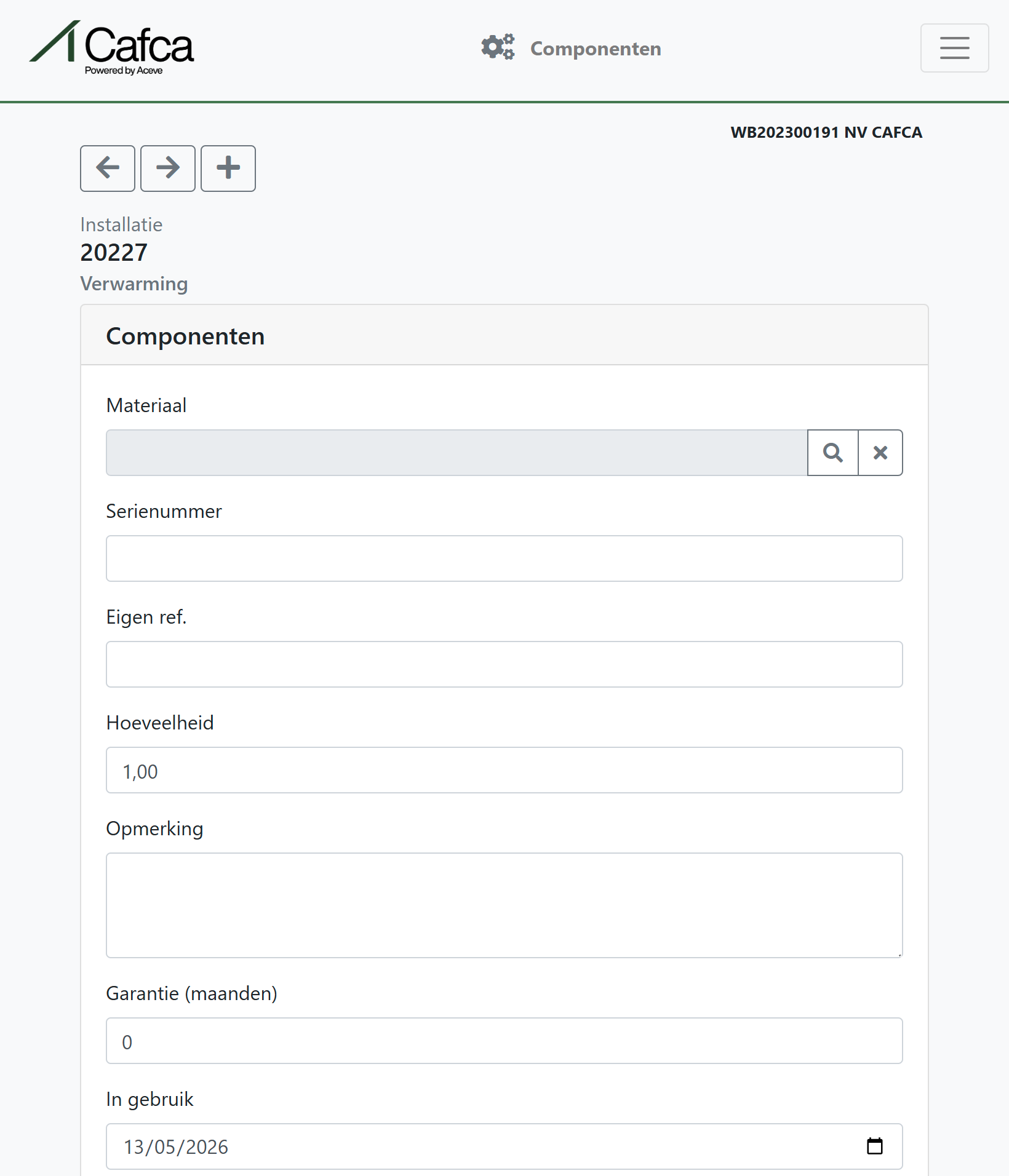Screen dimensions: 1009x1176
Task: Focus the Garantie (maanden) field
Action: (504, 1041)
